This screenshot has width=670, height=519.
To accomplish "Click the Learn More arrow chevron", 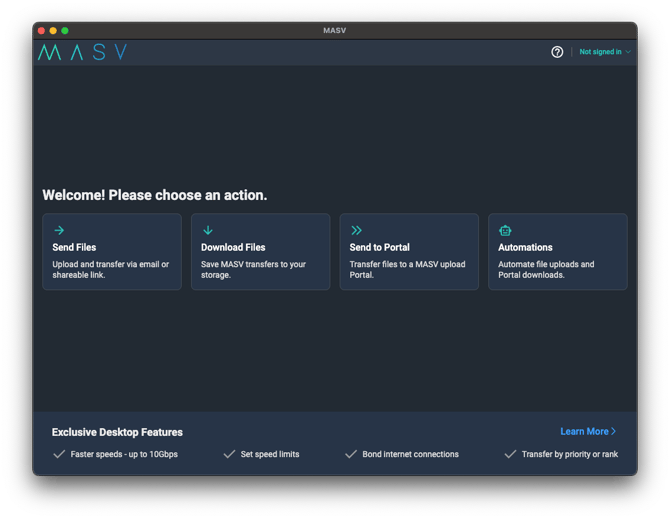I will (614, 432).
